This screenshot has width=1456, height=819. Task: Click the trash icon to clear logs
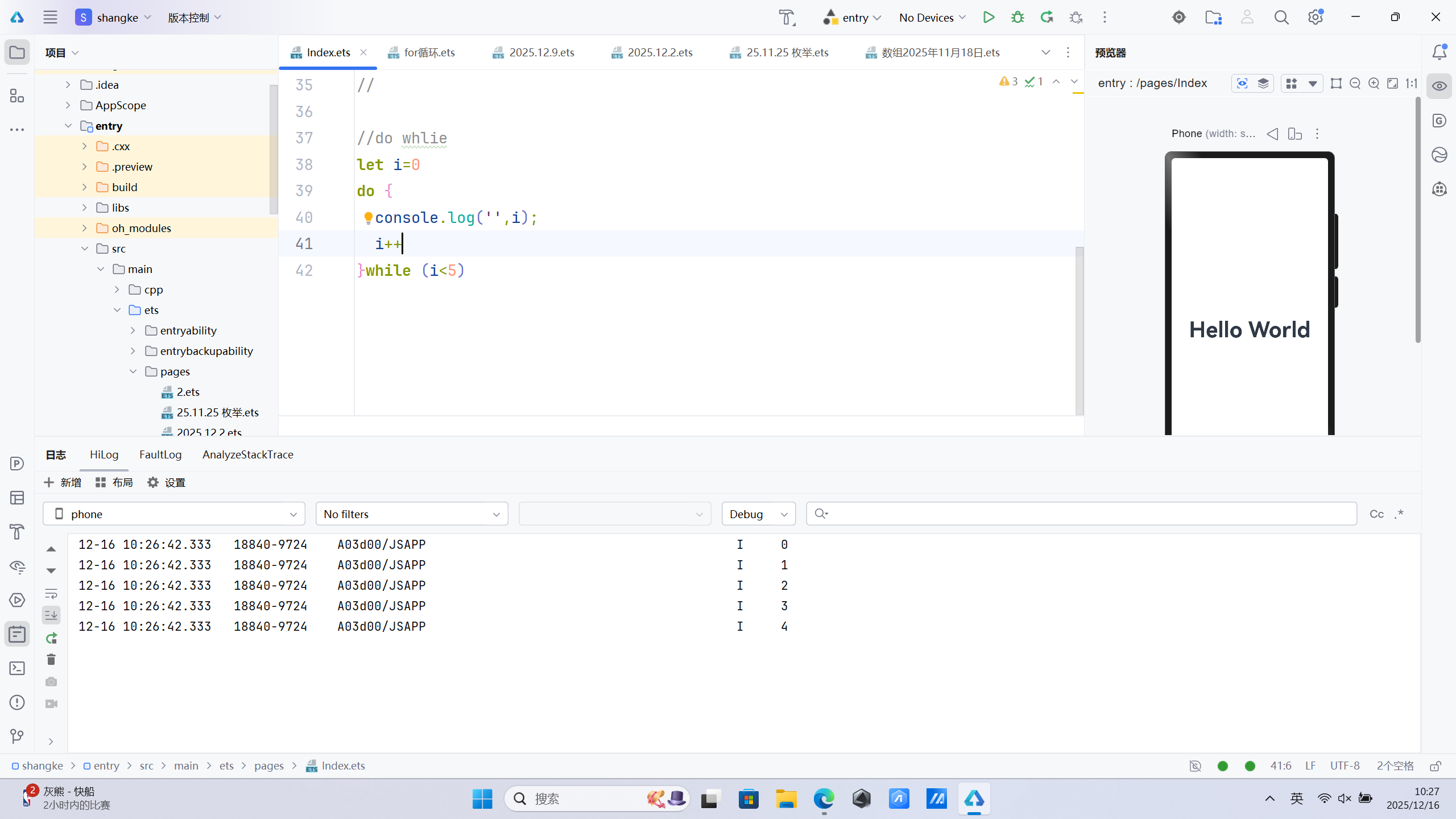[x=51, y=659]
